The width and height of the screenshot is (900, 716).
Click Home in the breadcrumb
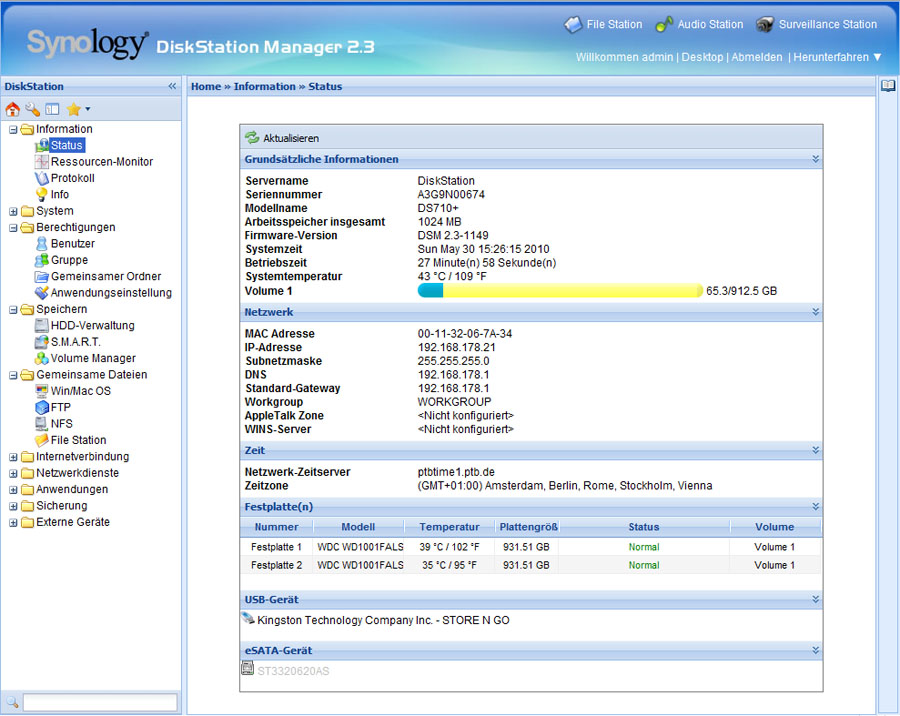[205, 87]
